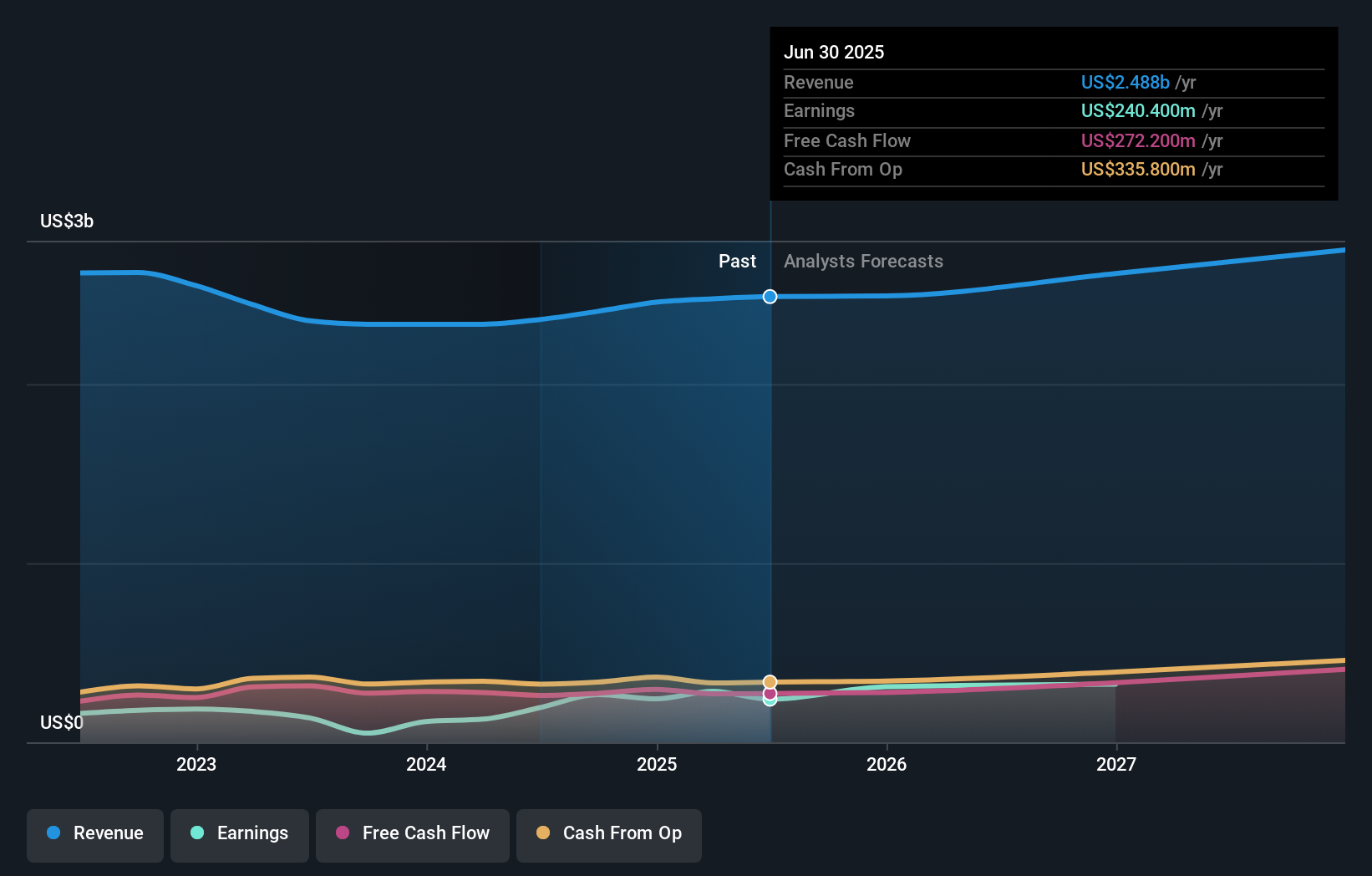Click the 'Earnings' row label in tooltip
Screen dimensions: 1372x876
pos(819,110)
